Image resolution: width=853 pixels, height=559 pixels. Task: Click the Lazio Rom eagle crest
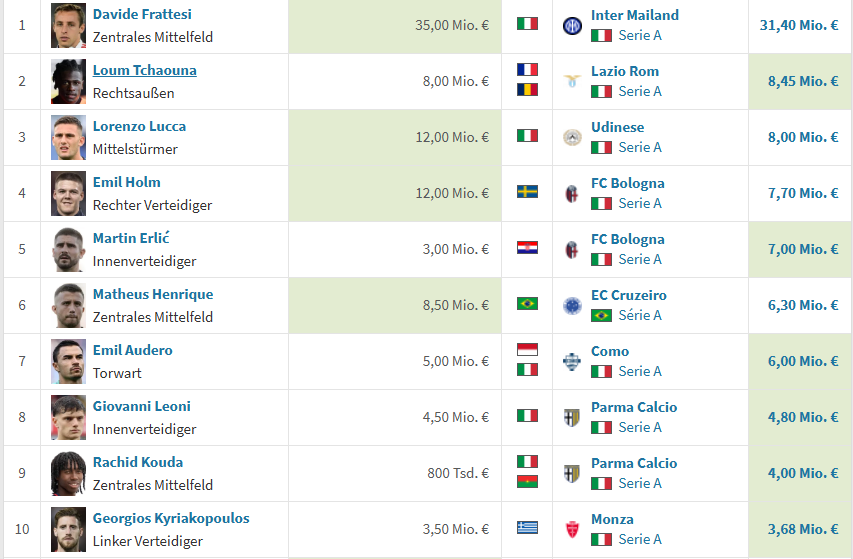572,82
